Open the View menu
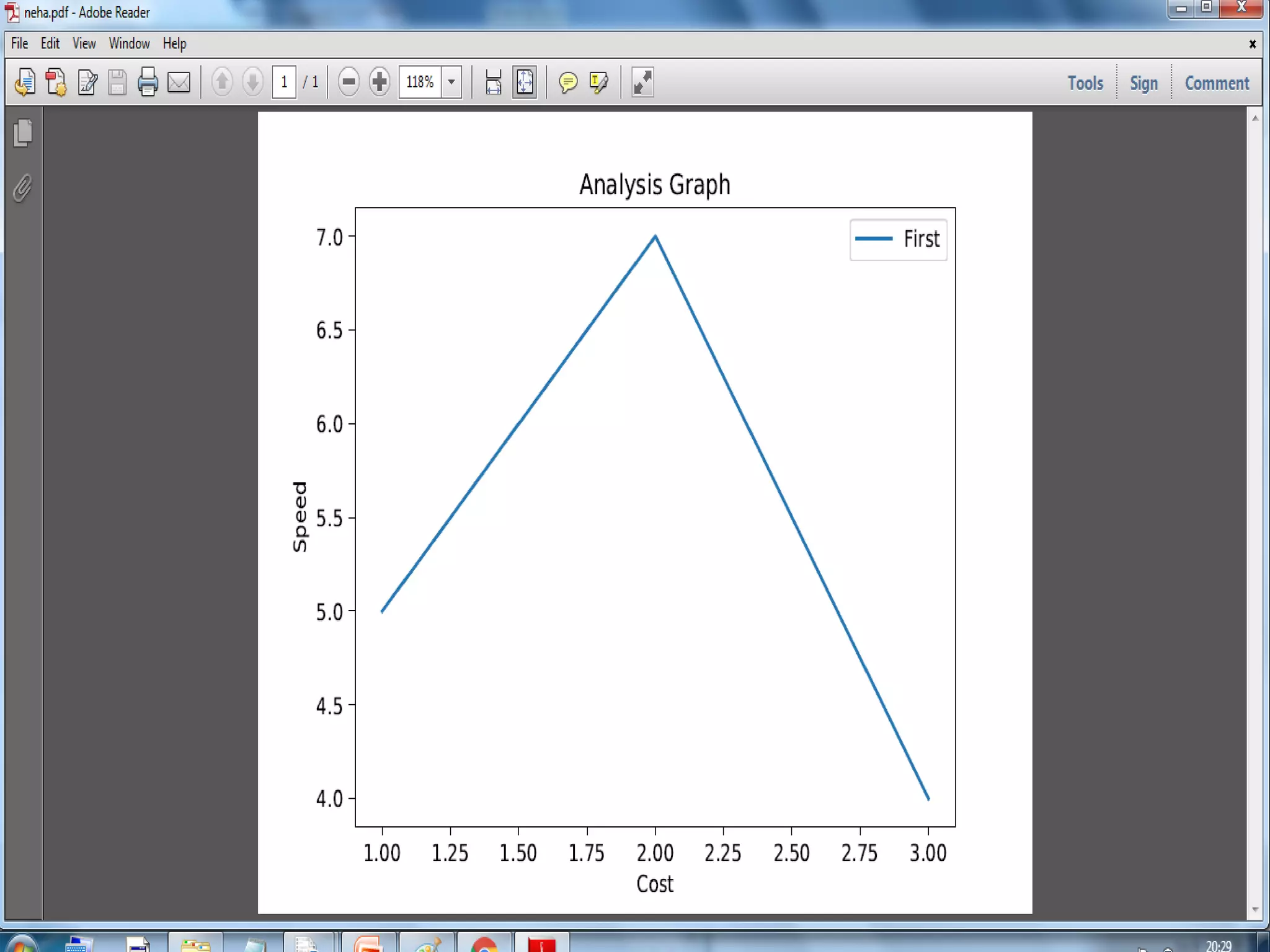This screenshot has height=952, width=1270. [84, 43]
